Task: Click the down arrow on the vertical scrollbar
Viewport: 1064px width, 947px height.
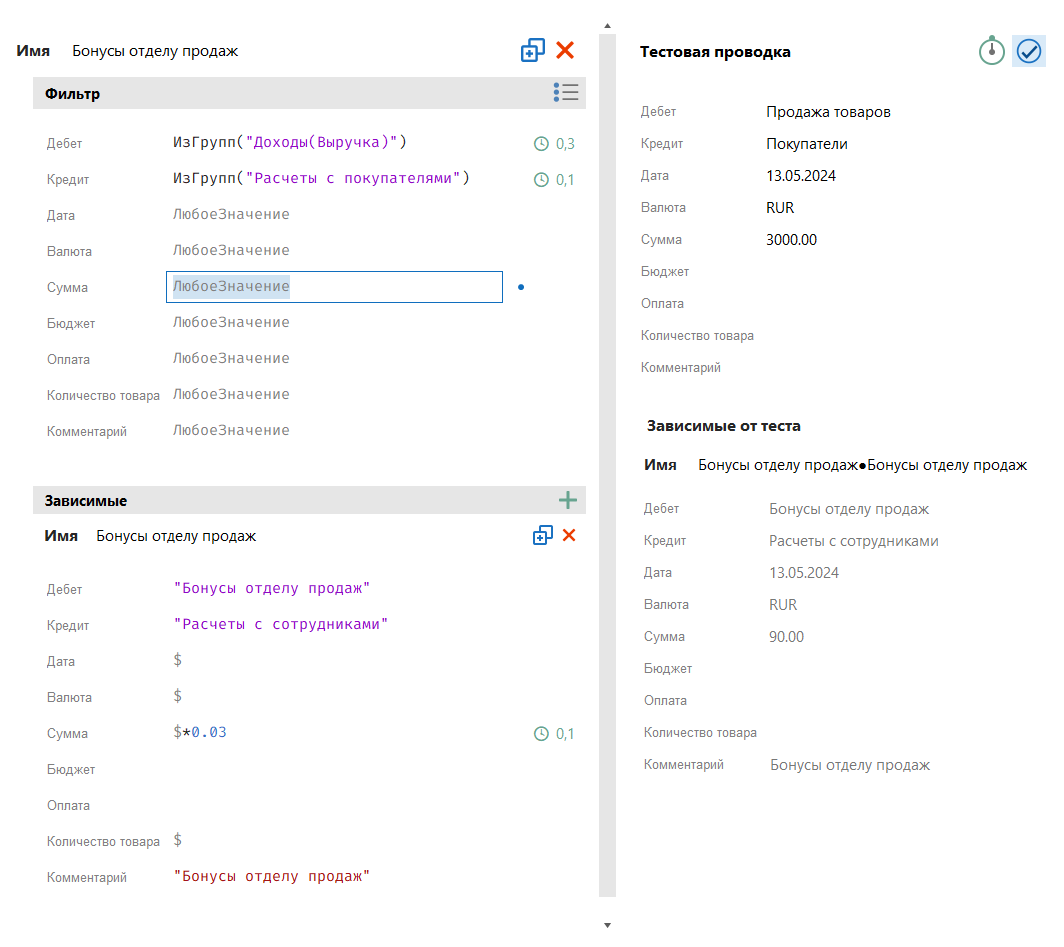Action: [x=607, y=925]
